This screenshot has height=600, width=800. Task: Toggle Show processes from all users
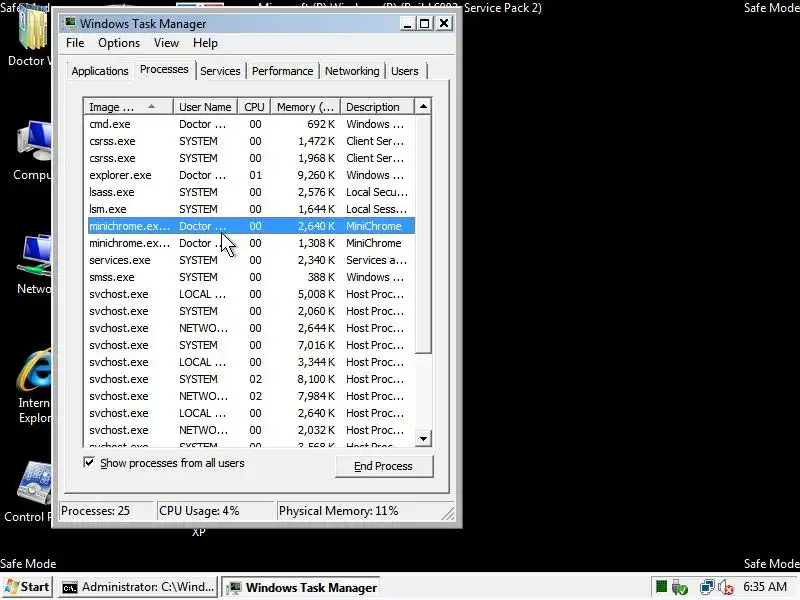[89, 463]
